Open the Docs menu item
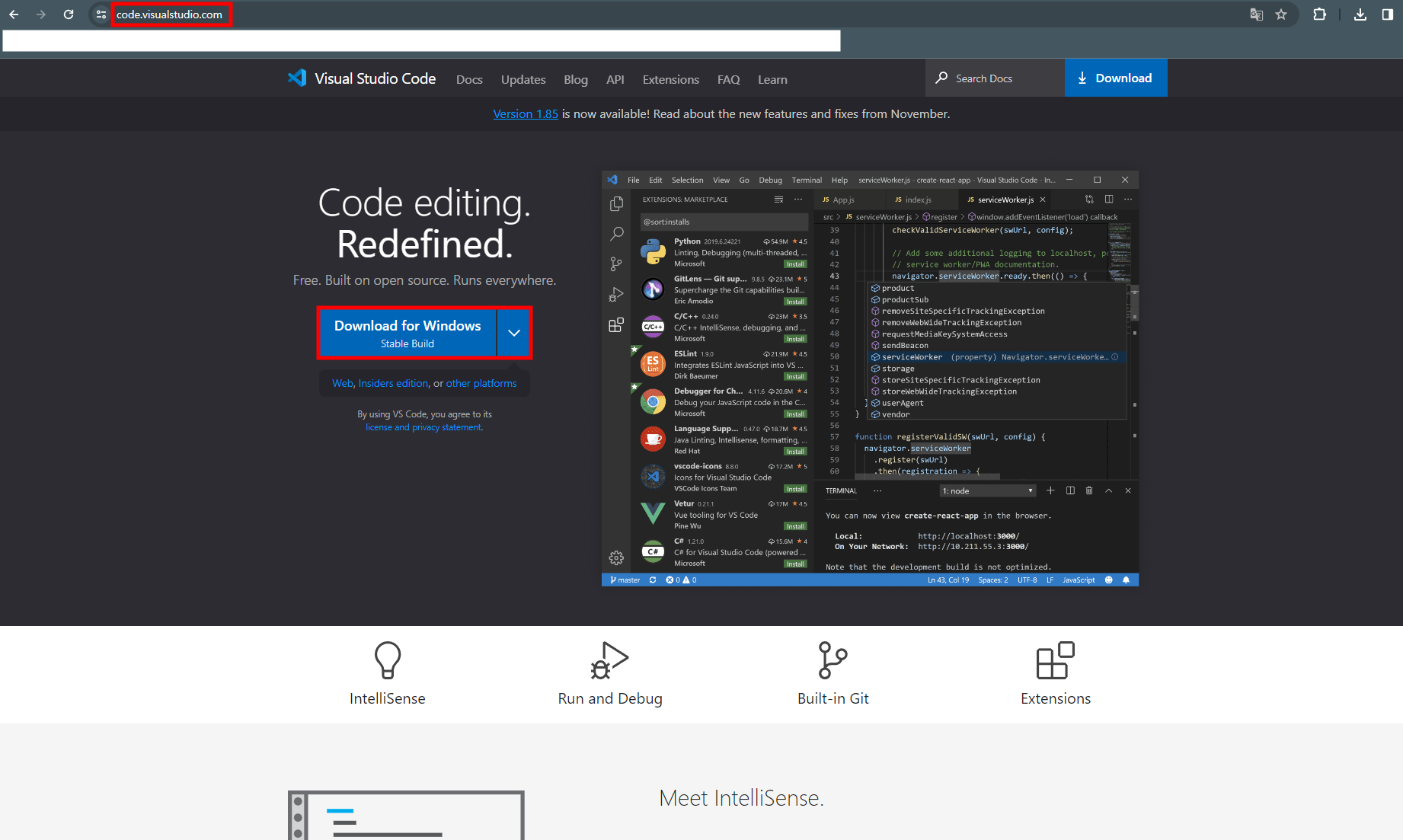1403x840 pixels. [469, 79]
